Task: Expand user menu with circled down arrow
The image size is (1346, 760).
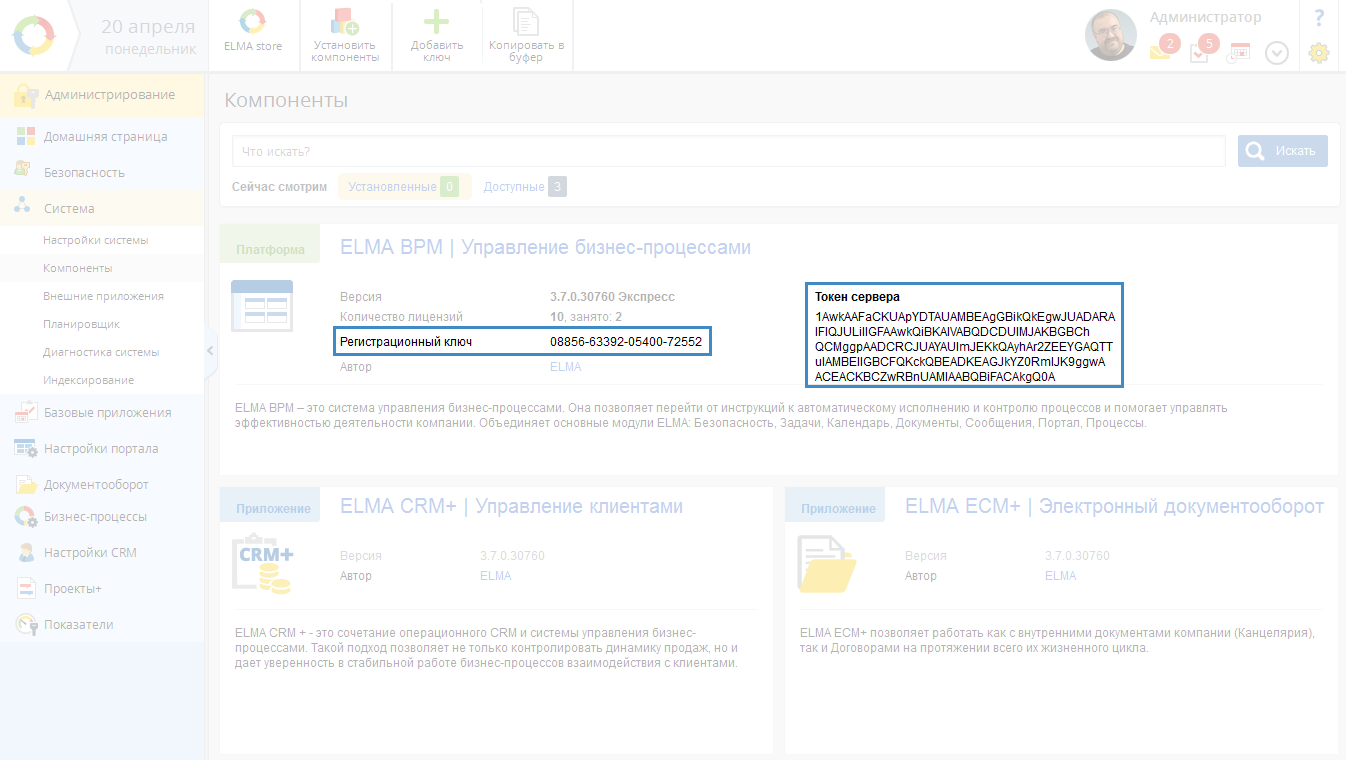Action: [x=1277, y=53]
